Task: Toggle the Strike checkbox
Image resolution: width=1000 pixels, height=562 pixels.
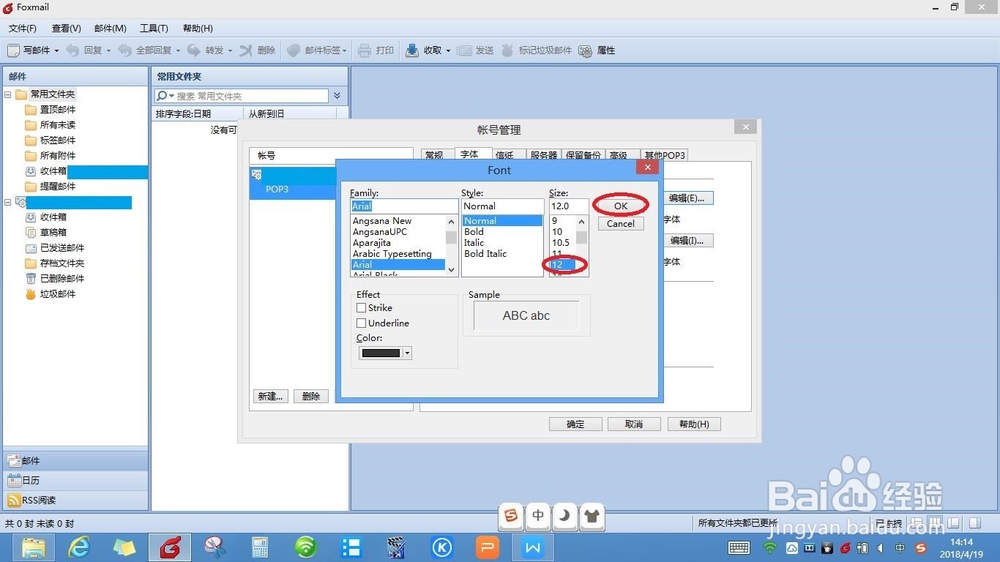Action: click(361, 307)
